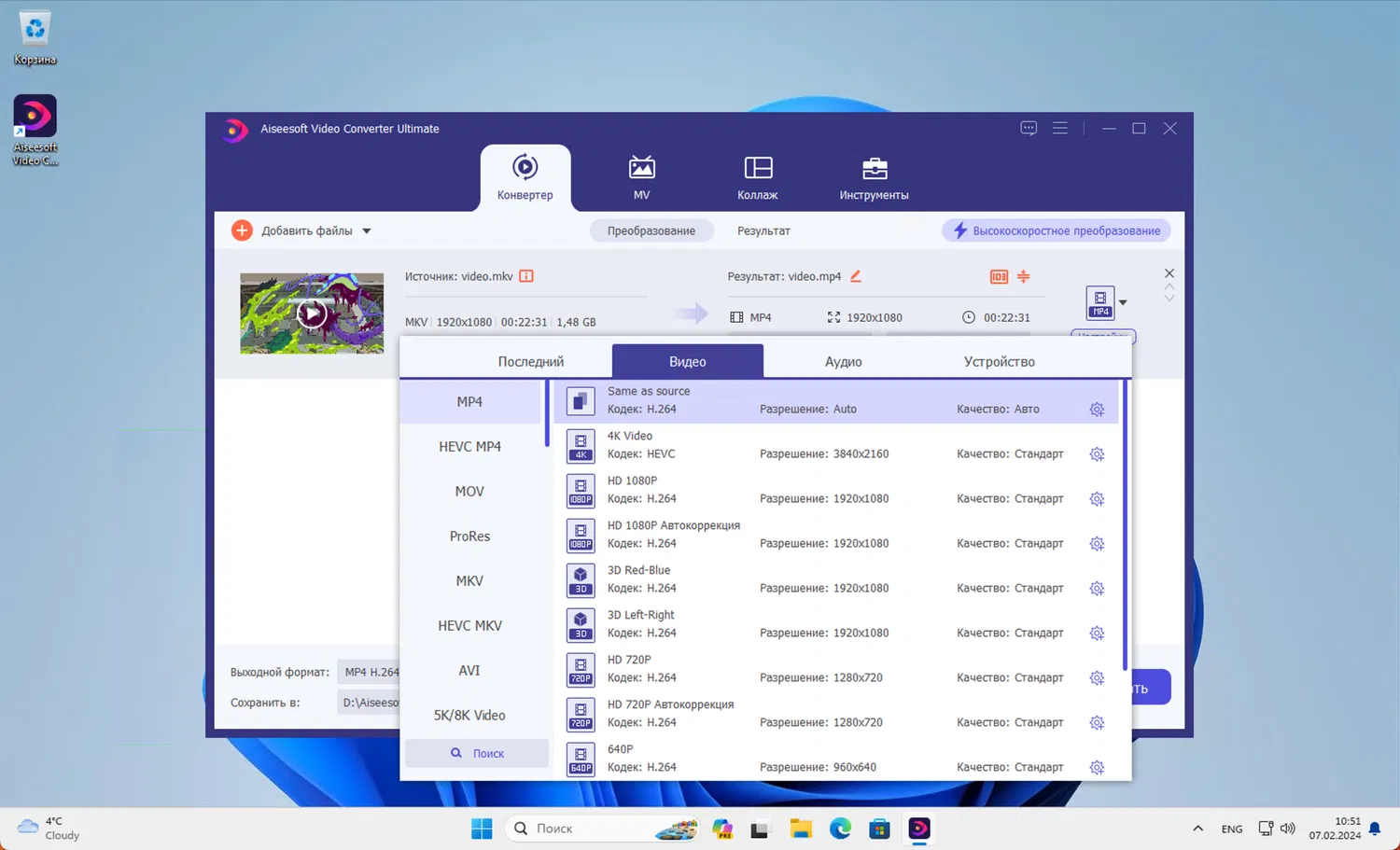
Task: Open settings gear for 3D Left-Right preset
Action: [1097, 634]
